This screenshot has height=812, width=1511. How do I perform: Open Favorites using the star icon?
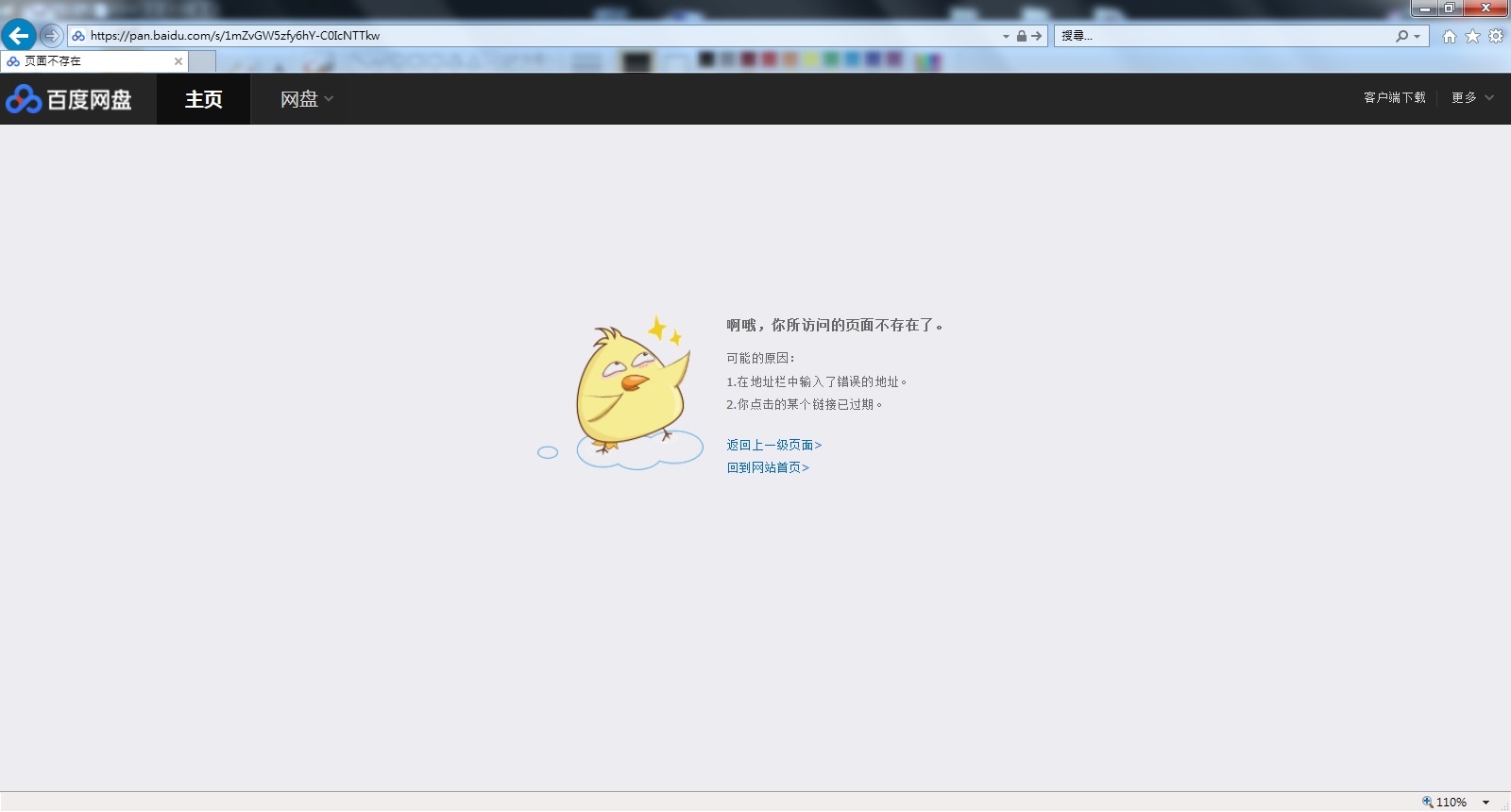pyautogui.click(x=1472, y=36)
